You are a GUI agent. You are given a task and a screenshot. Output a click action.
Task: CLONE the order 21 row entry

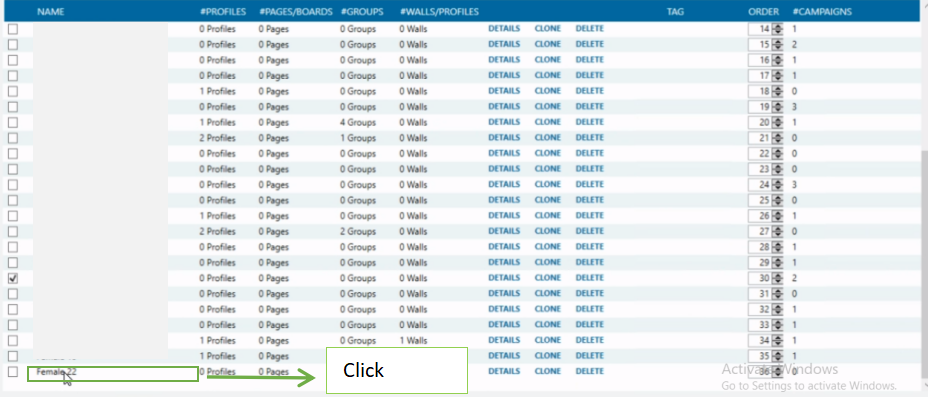coord(547,137)
